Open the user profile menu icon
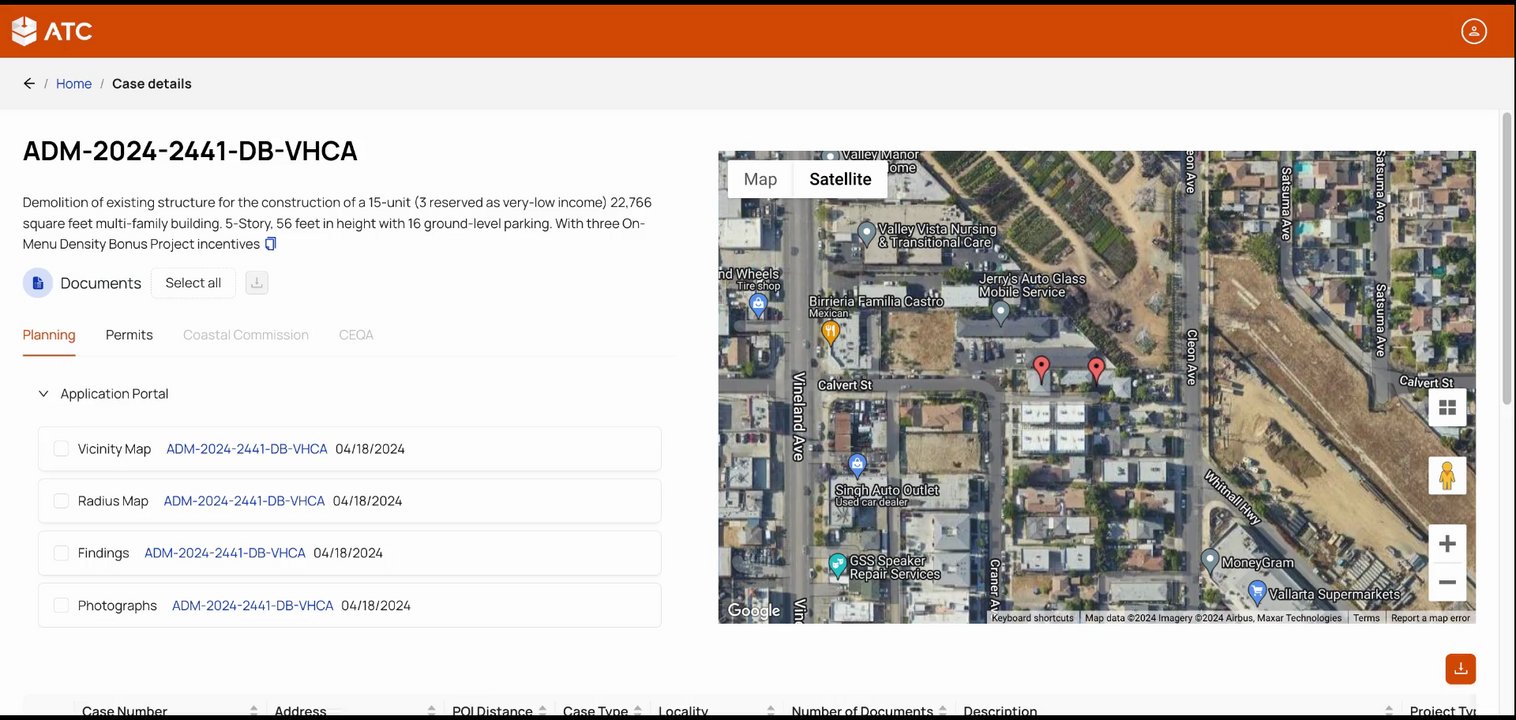Image resolution: width=1516 pixels, height=720 pixels. (x=1474, y=31)
